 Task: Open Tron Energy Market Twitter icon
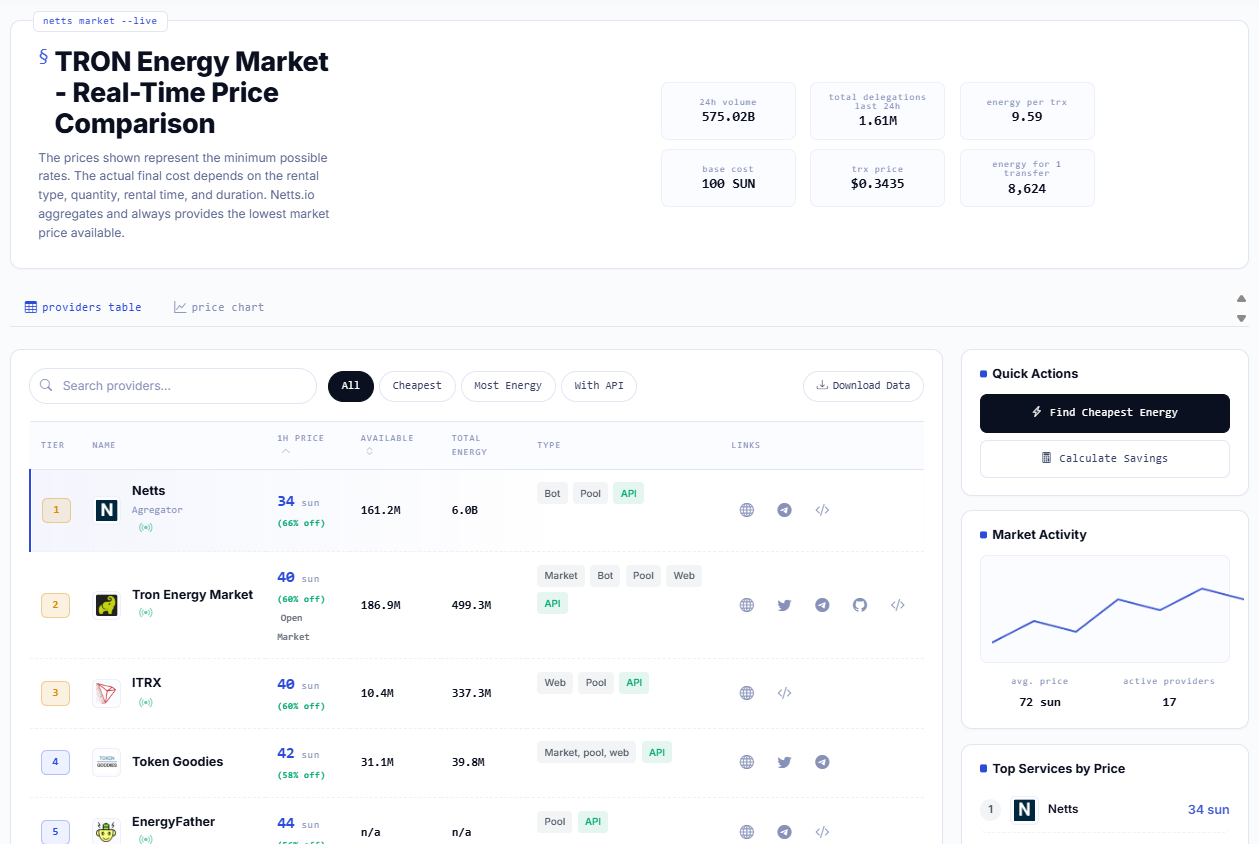(784, 605)
